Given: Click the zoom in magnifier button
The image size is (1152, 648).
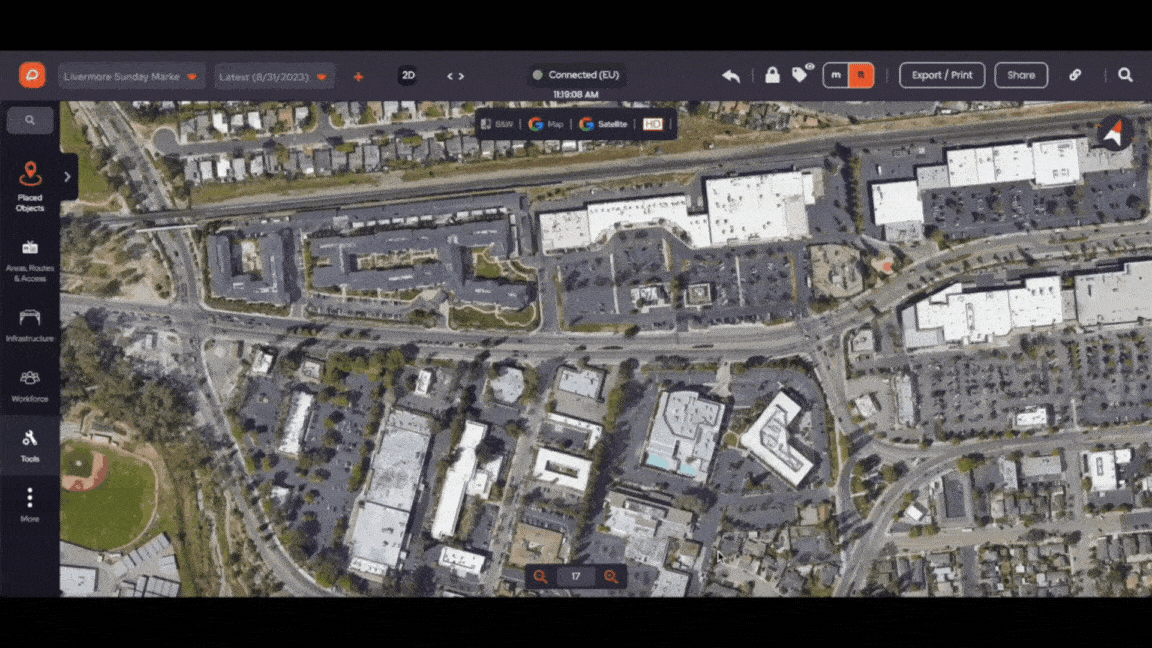Looking at the screenshot, I should 611,577.
